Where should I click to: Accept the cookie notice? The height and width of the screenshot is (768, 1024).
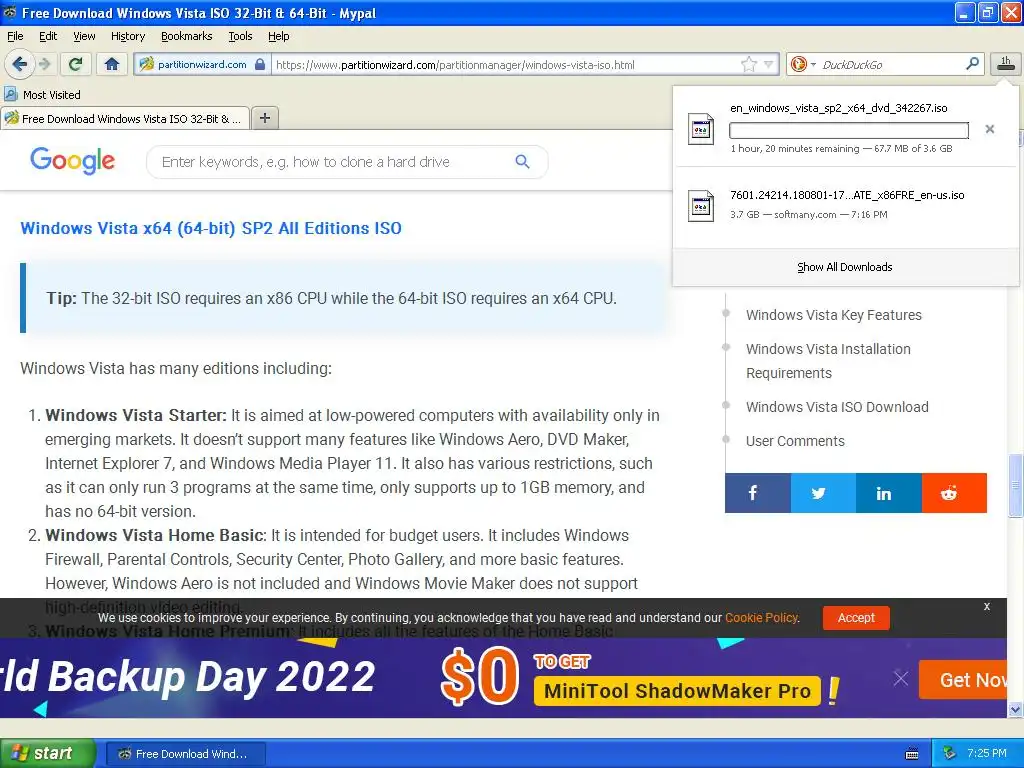coord(856,618)
